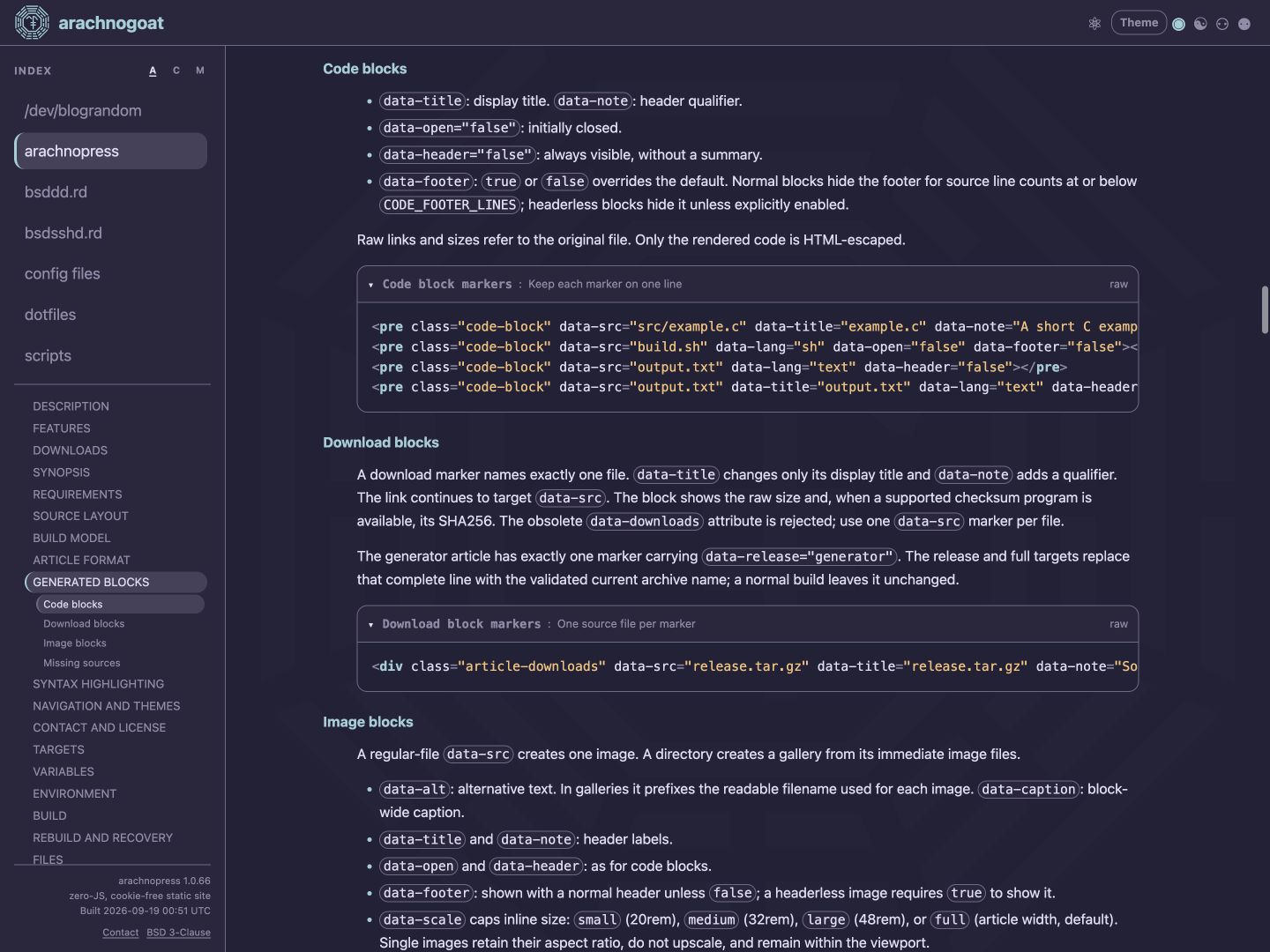
Task: Click the arachnogoat logo icon
Action: [32, 23]
